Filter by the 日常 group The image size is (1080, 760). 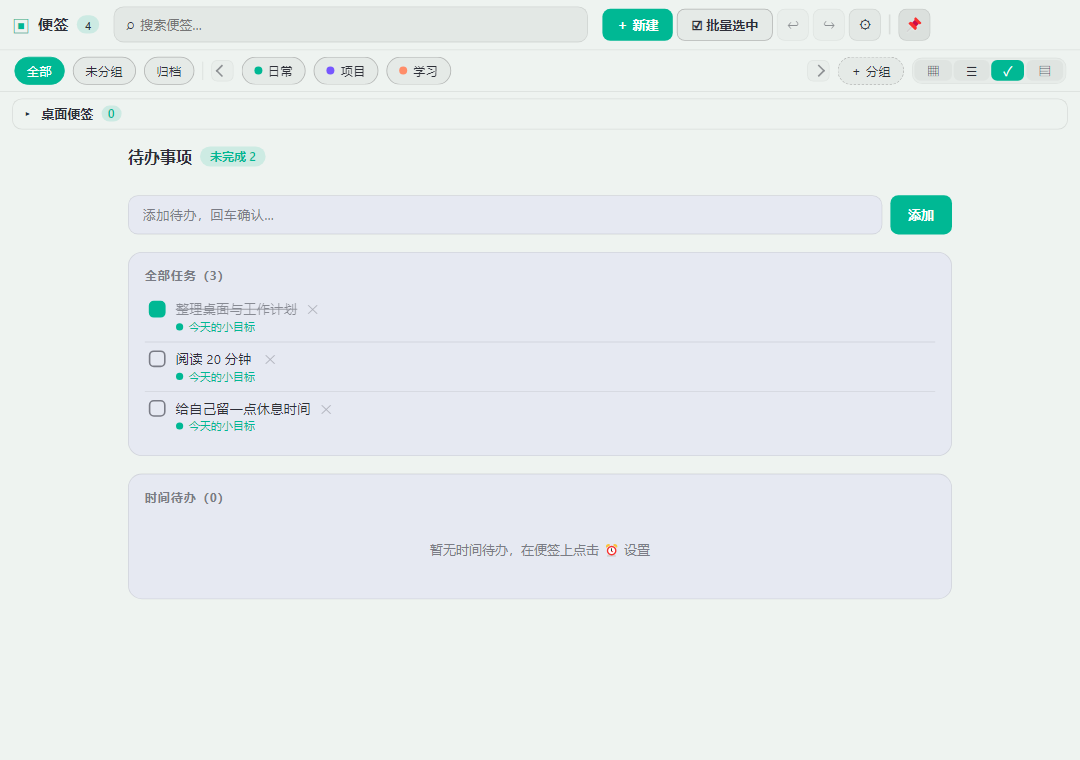pyautogui.click(x=273, y=71)
